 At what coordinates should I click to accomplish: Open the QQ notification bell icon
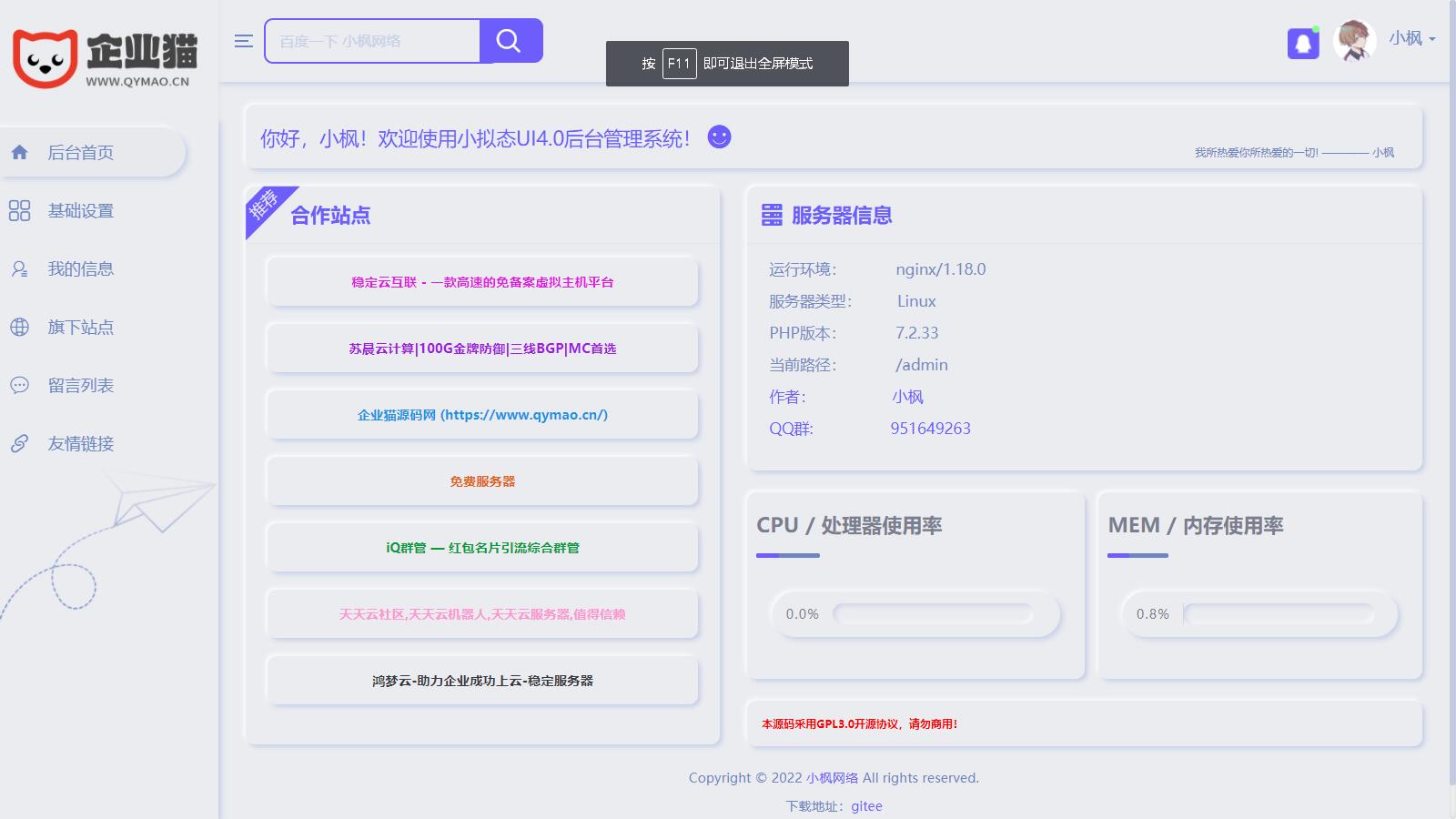pyautogui.click(x=1303, y=43)
